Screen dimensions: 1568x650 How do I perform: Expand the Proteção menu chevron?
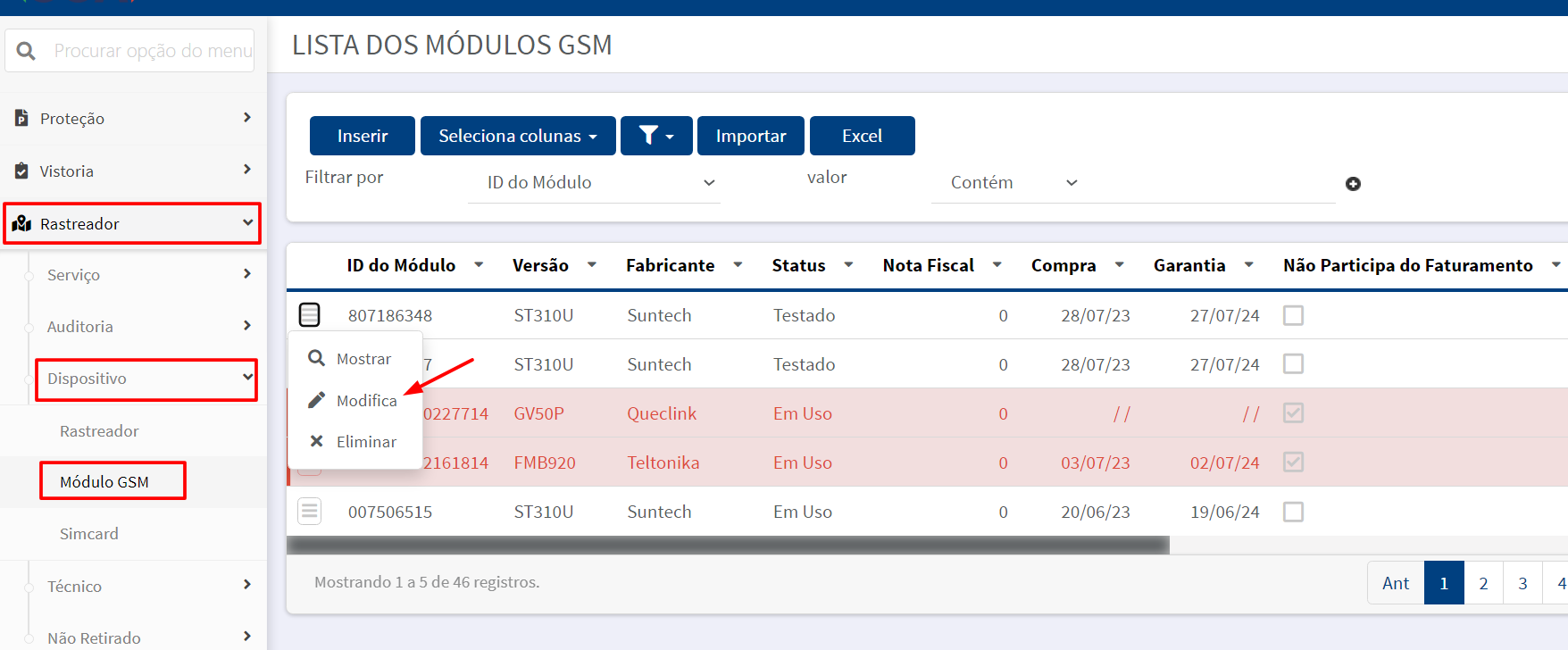pos(247,117)
